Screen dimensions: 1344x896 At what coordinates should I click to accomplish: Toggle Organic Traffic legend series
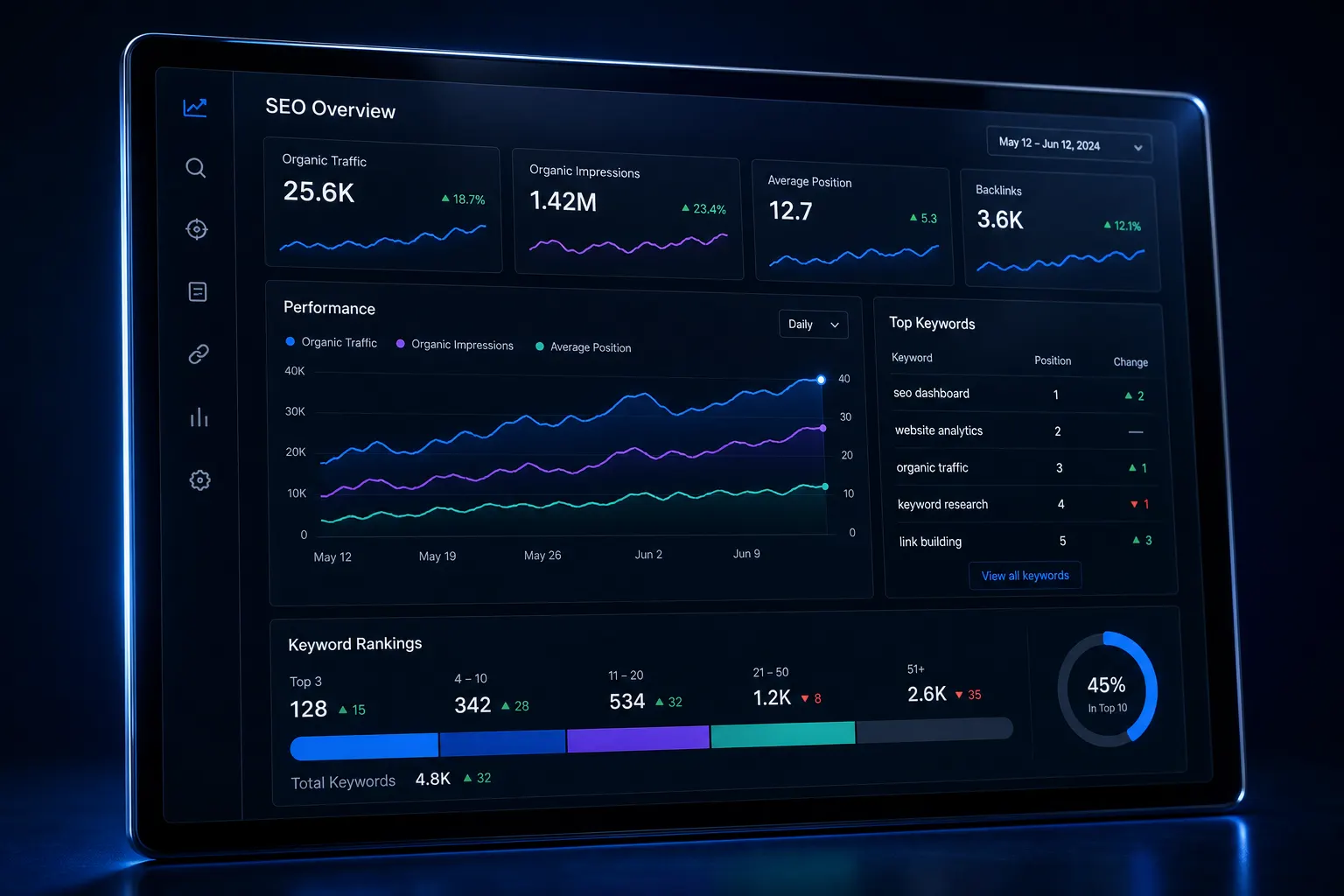(332, 342)
